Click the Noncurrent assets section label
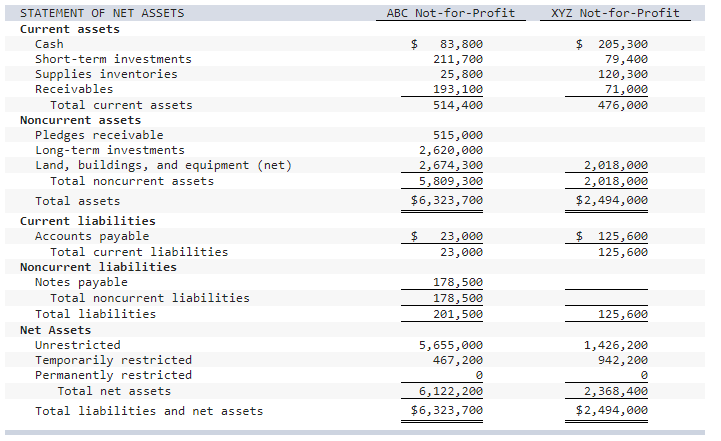 click(80, 120)
